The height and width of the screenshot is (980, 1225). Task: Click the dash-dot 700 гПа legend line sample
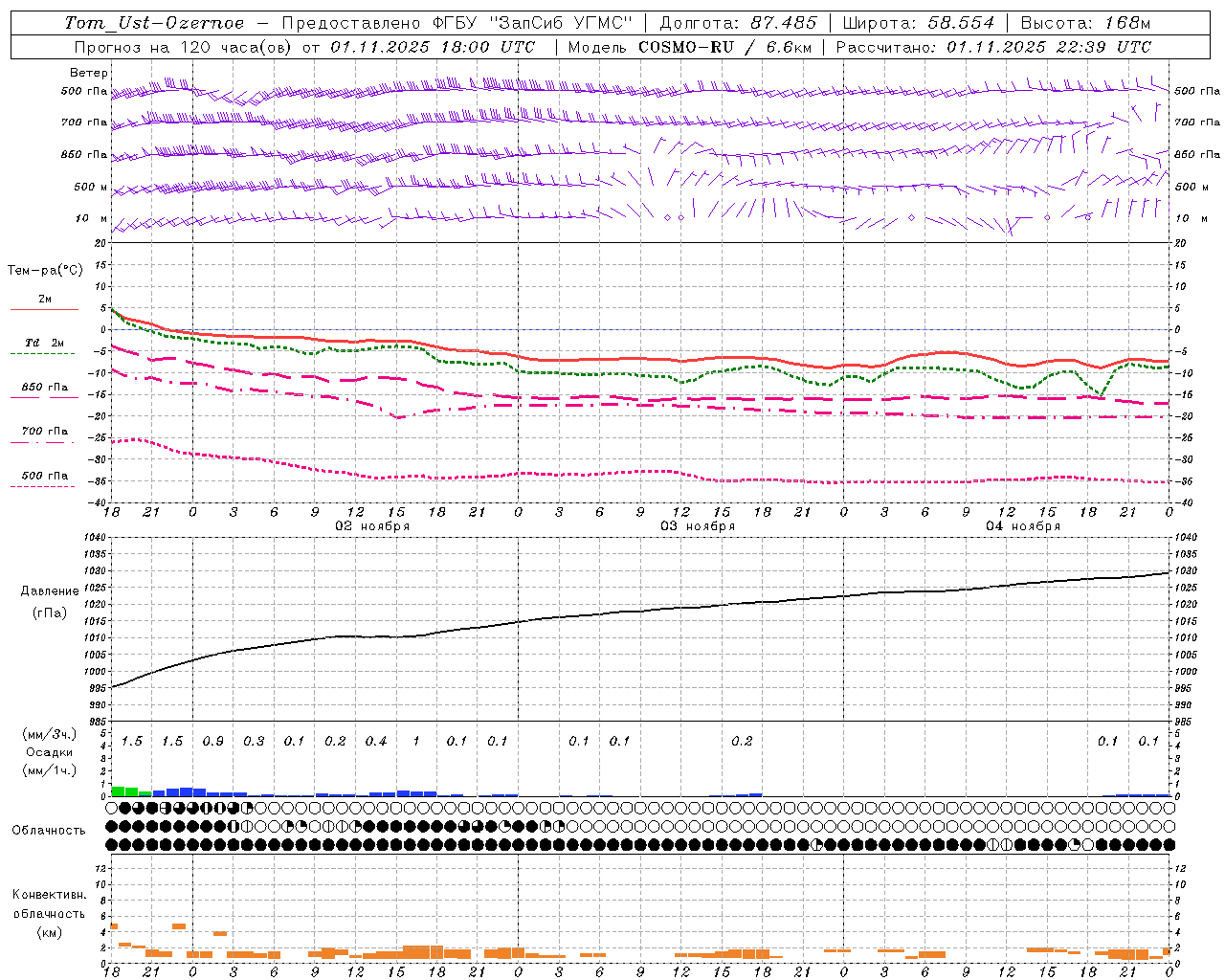pos(42,442)
